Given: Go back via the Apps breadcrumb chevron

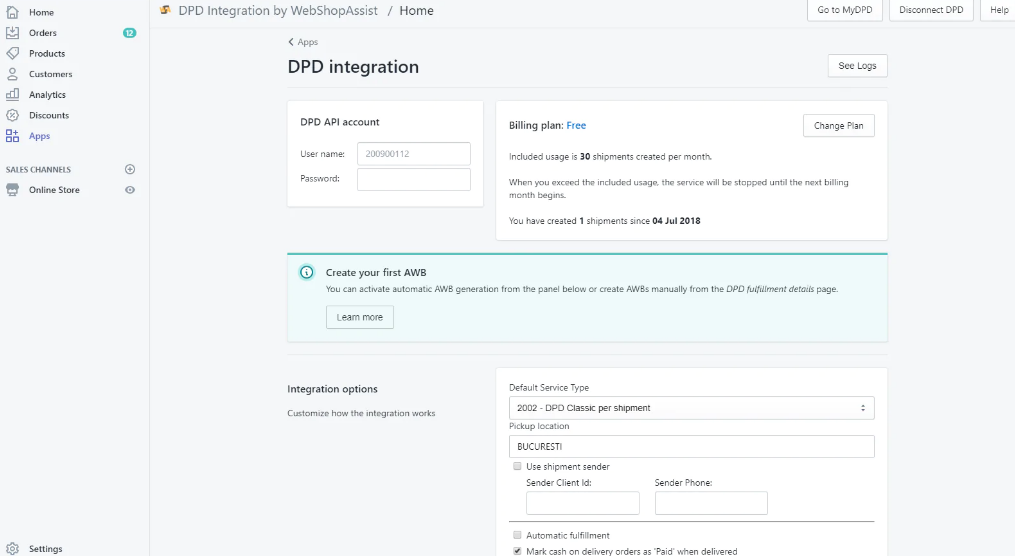Looking at the screenshot, I should (x=291, y=42).
